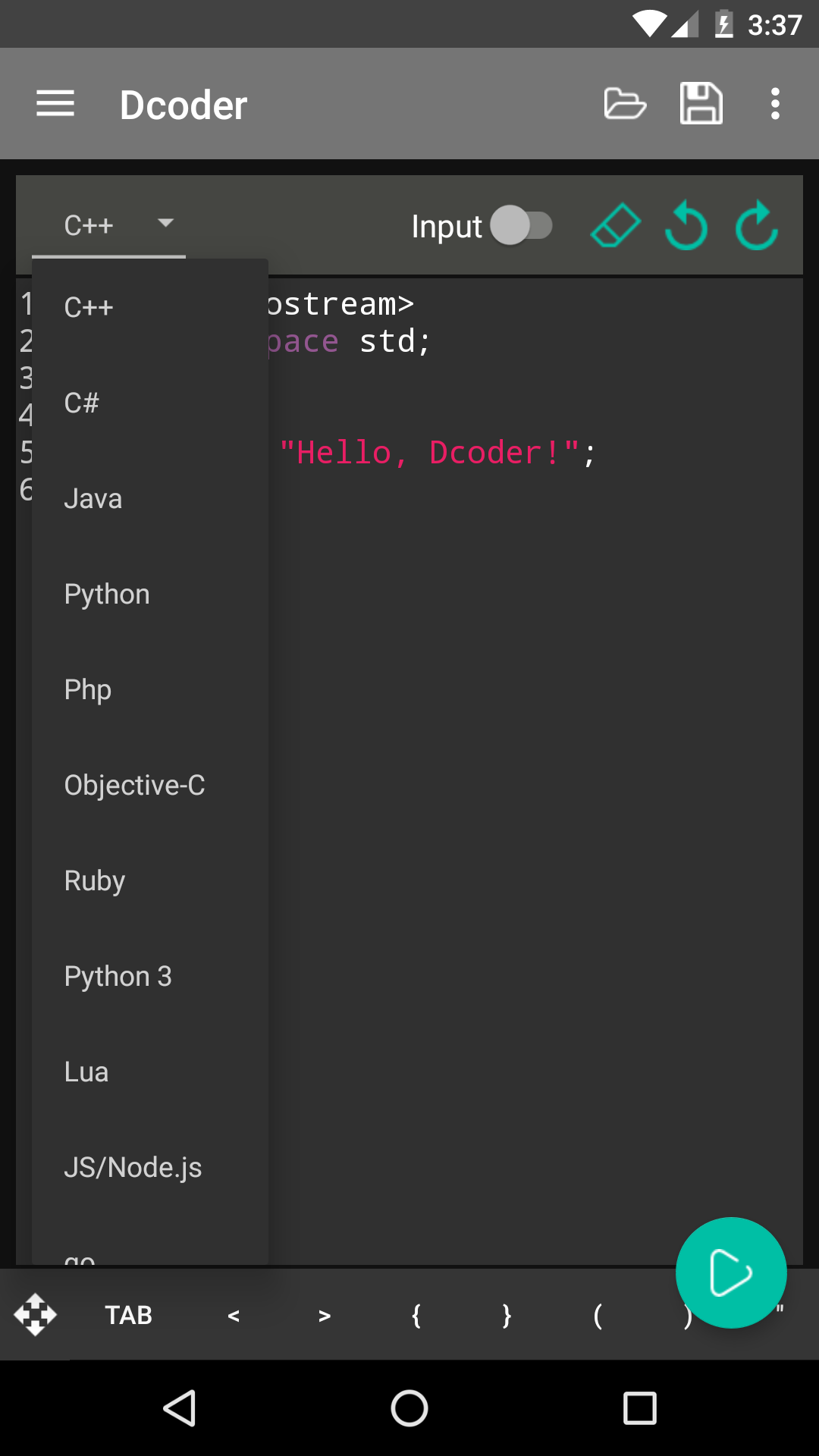The width and height of the screenshot is (819, 1456).
Task: Tap the Android home button
Action: click(409, 1408)
